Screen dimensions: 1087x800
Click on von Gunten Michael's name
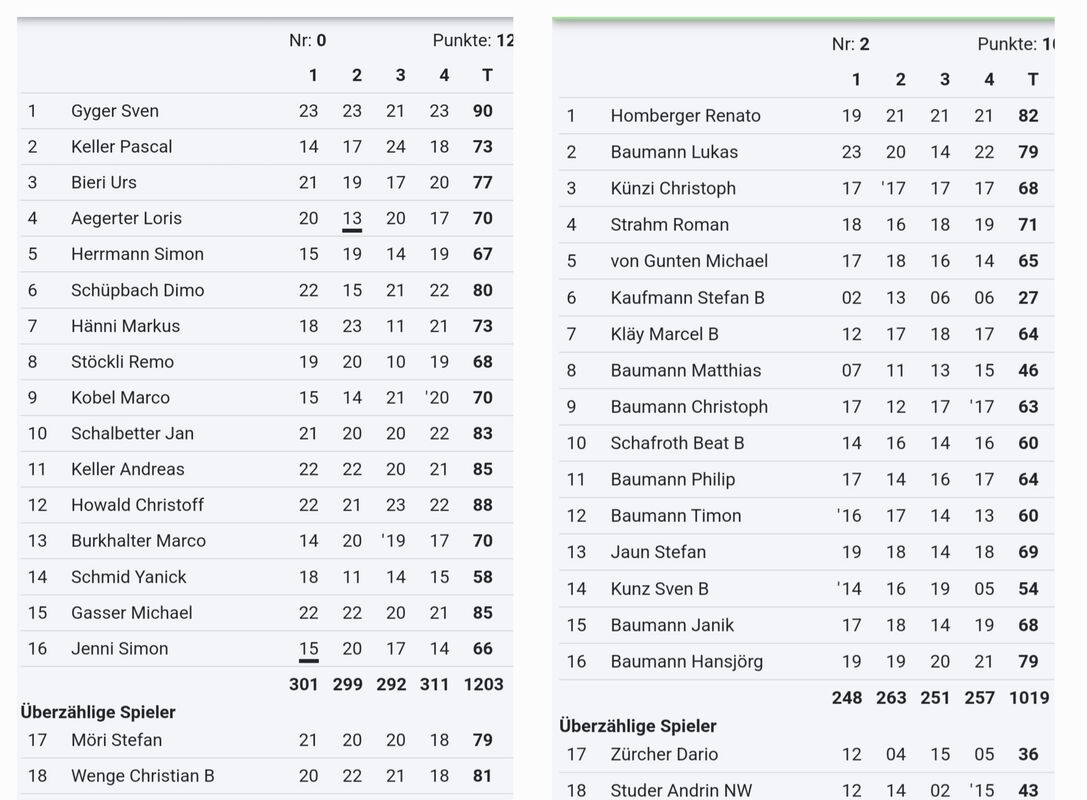(x=689, y=261)
